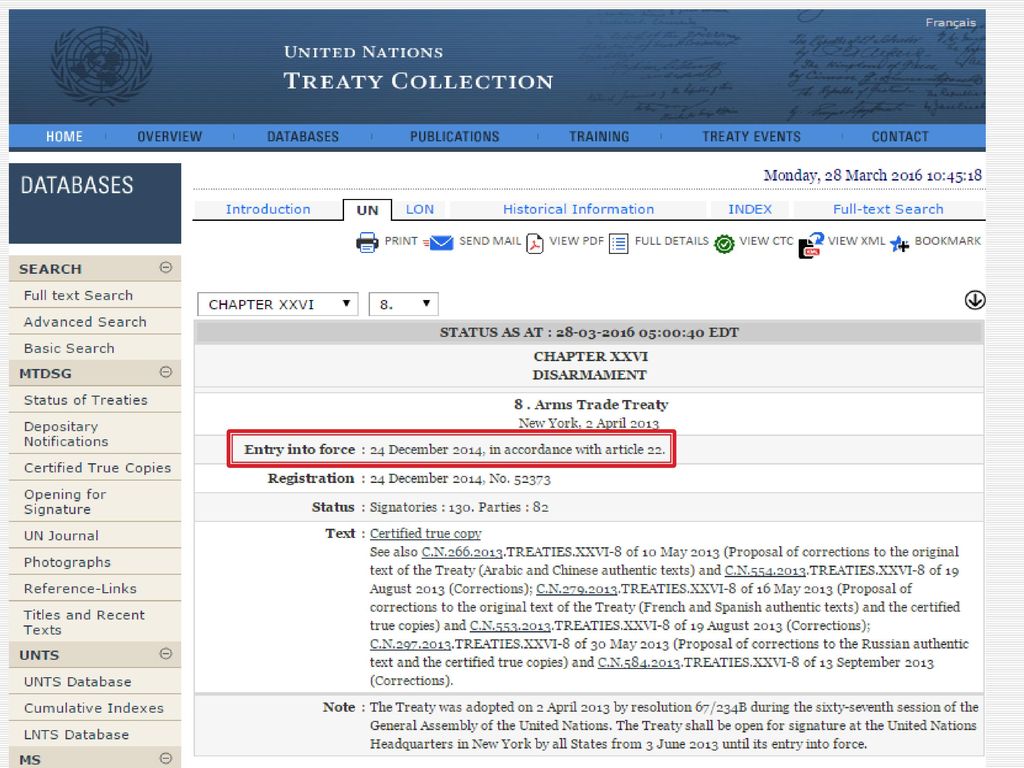Click the BOOKMARK text label
This screenshot has height=768, width=1024.
click(948, 241)
